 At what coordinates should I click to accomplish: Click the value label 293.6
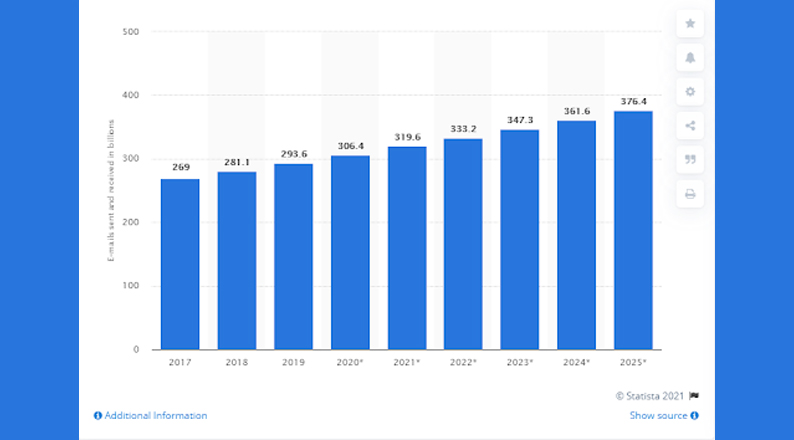[x=294, y=154]
